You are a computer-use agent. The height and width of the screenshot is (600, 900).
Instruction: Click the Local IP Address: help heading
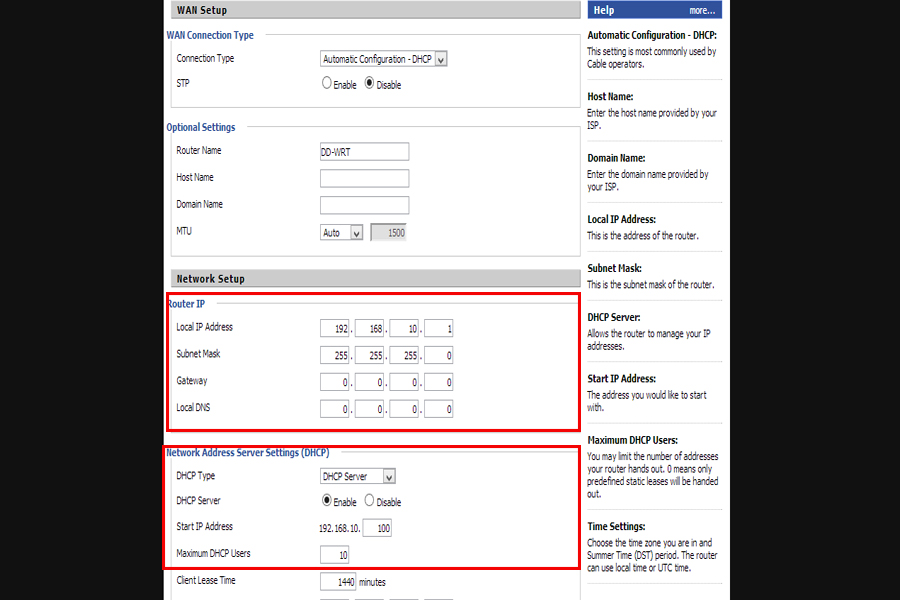pyautogui.click(x=621, y=219)
